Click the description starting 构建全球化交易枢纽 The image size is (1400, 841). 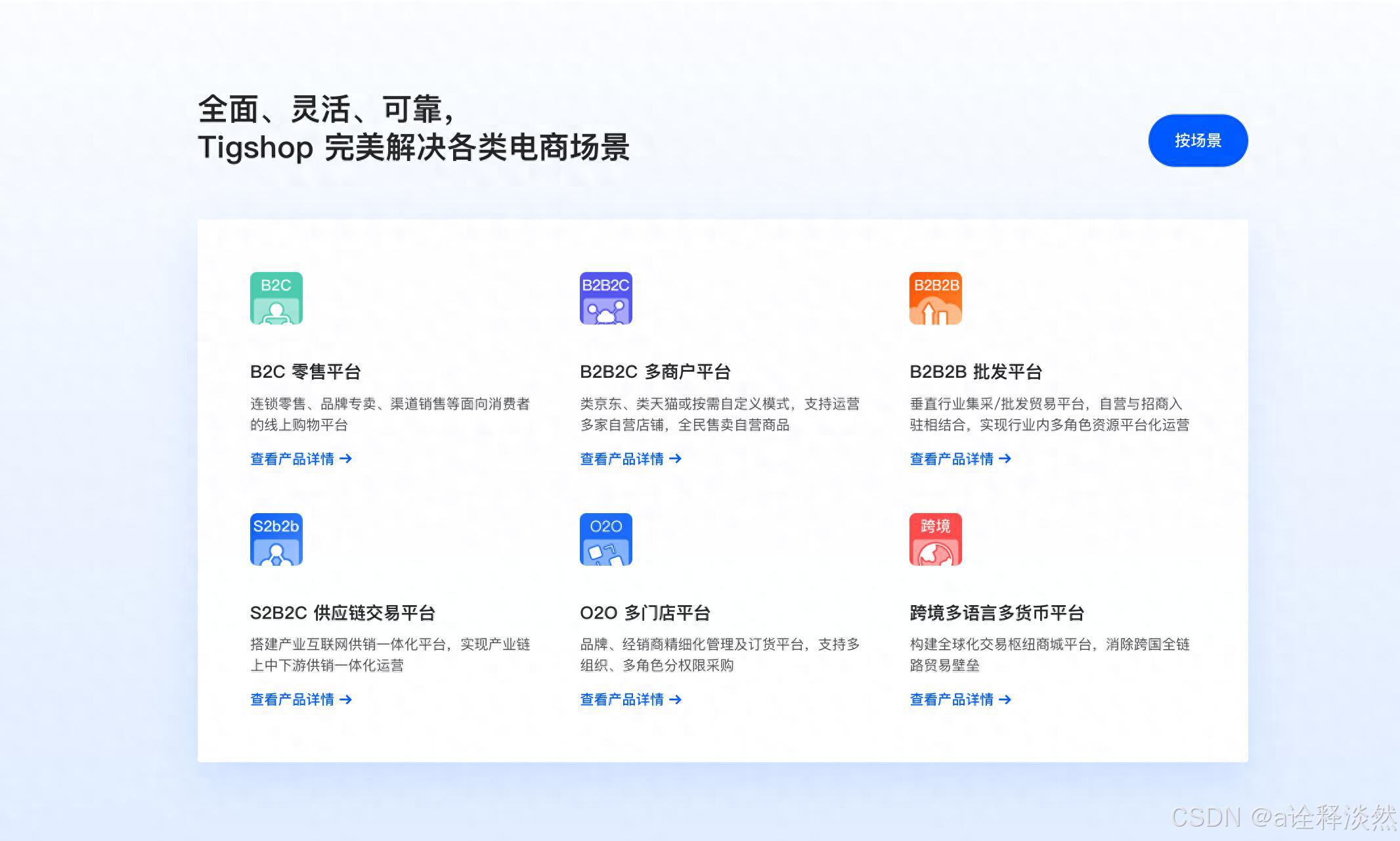coord(1049,654)
